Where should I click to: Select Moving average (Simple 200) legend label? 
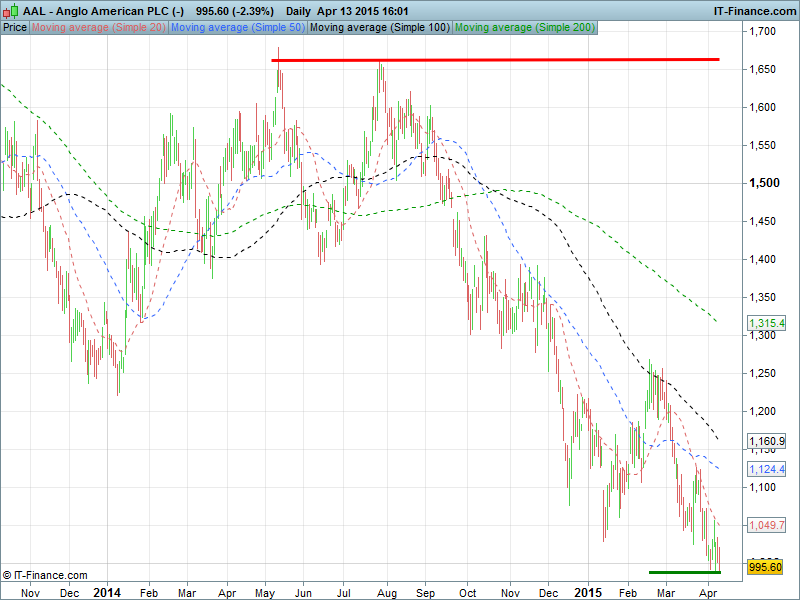click(x=524, y=28)
